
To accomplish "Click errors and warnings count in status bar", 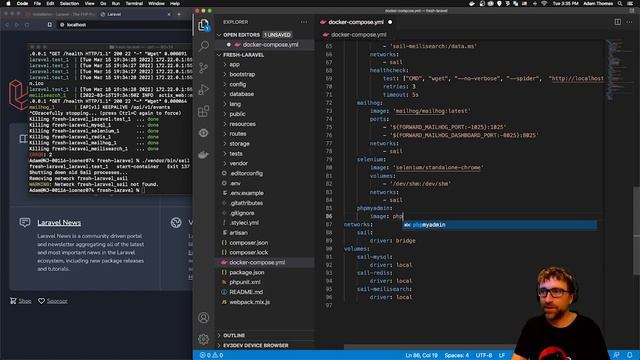I will tap(211, 355).
